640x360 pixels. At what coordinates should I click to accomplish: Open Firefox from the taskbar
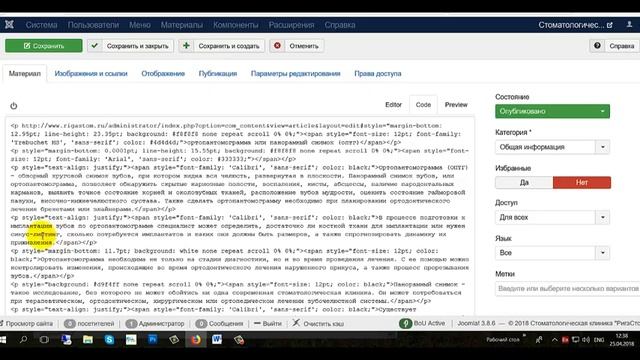click(x=196, y=340)
